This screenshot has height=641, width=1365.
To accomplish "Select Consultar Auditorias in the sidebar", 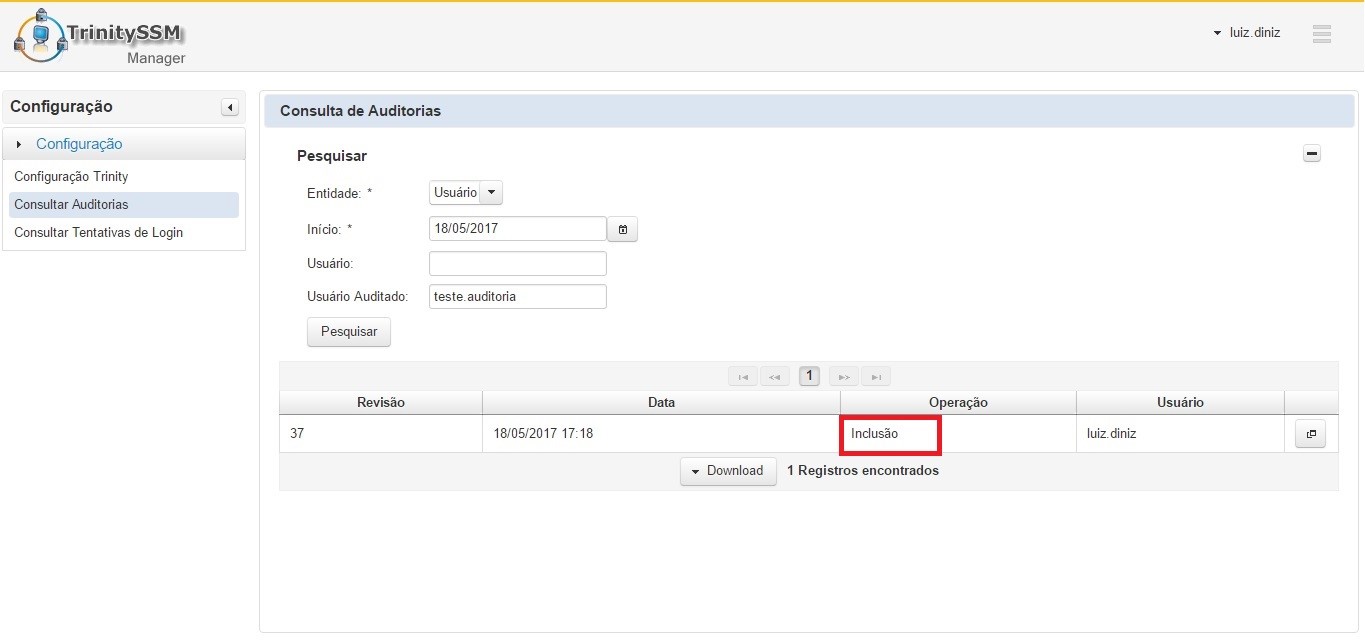I will click(x=71, y=205).
